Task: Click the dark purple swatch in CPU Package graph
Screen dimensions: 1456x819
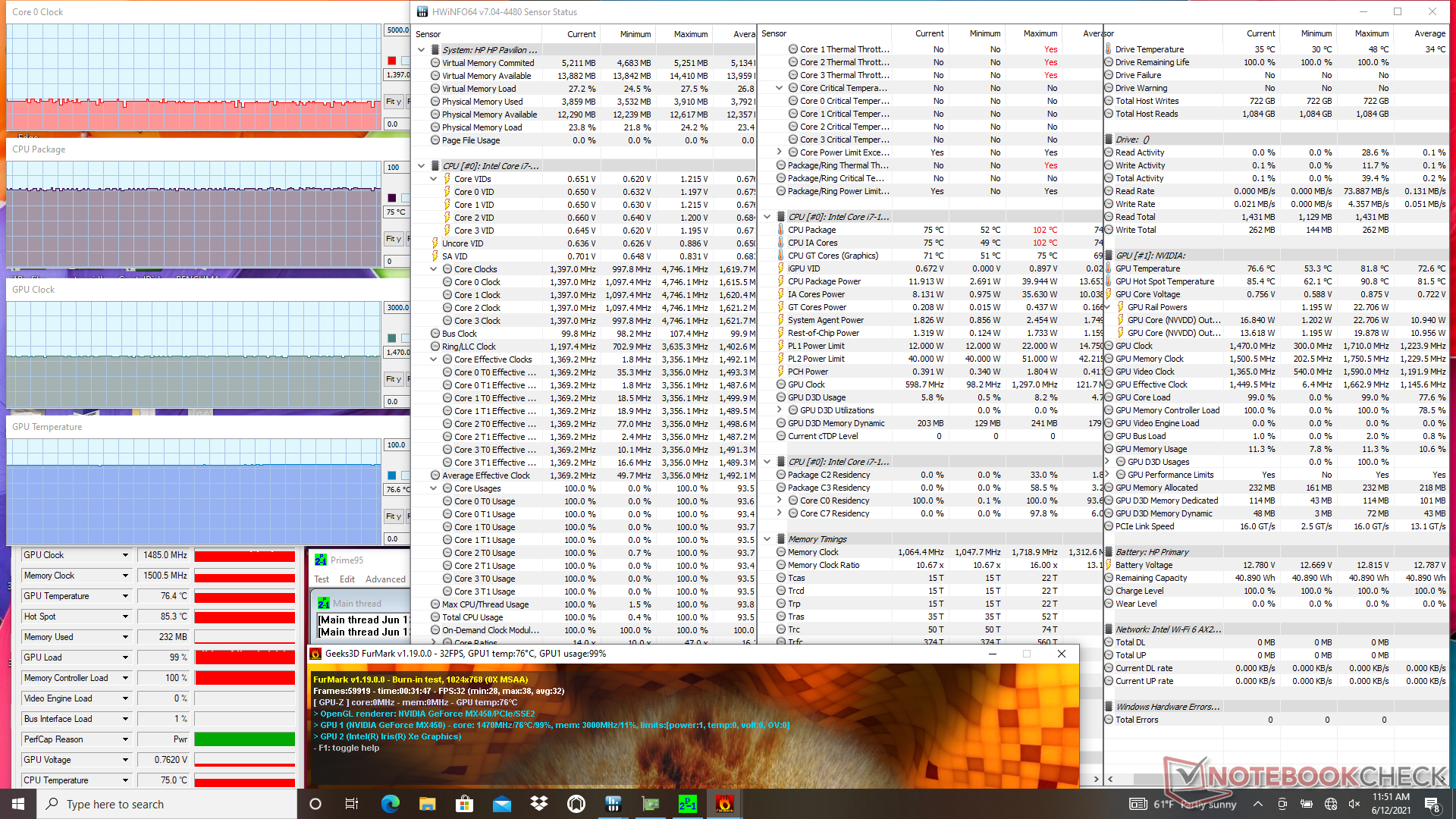Action: [x=391, y=198]
